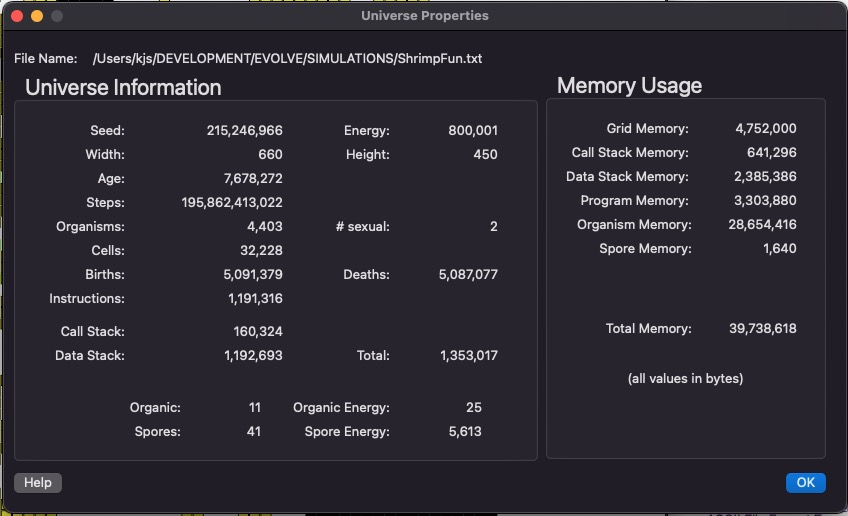Click the Universe Properties title bar
The image size is (848, 516).
425,16
